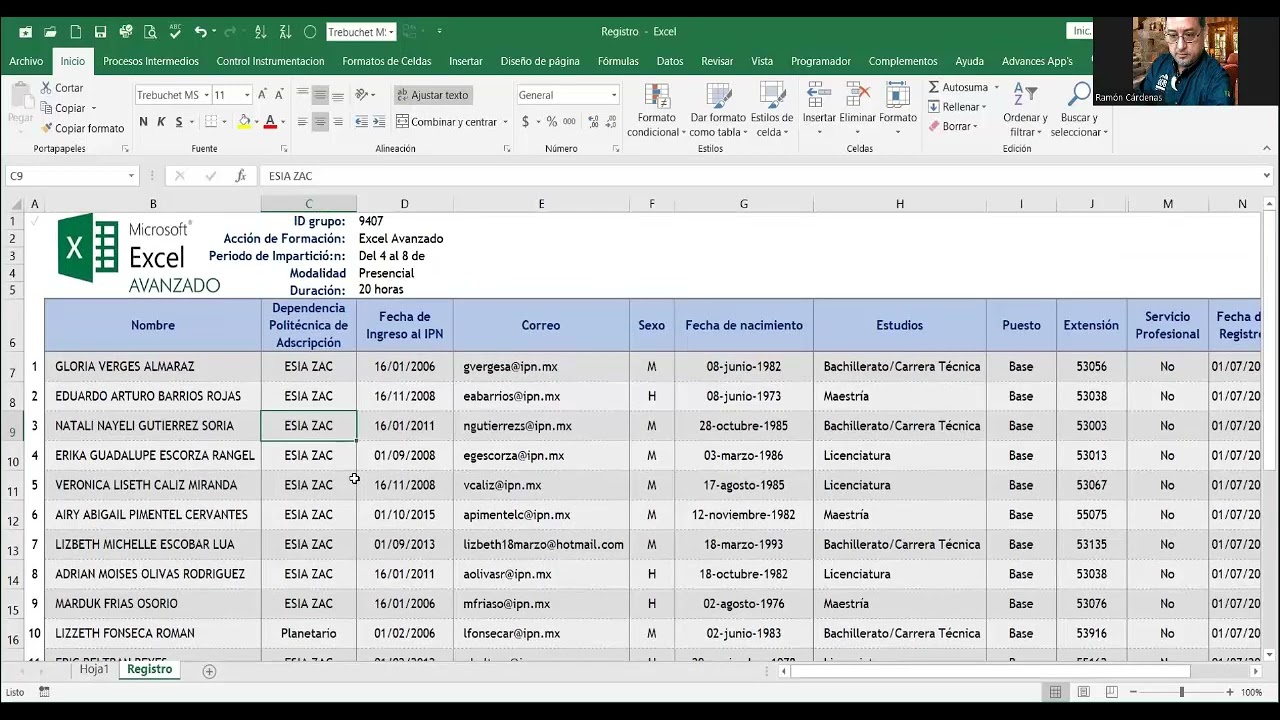Viewport: 1280px width, 720px height.
Task: Sort descending Z to A in quick access
Action: coord(284,32)
